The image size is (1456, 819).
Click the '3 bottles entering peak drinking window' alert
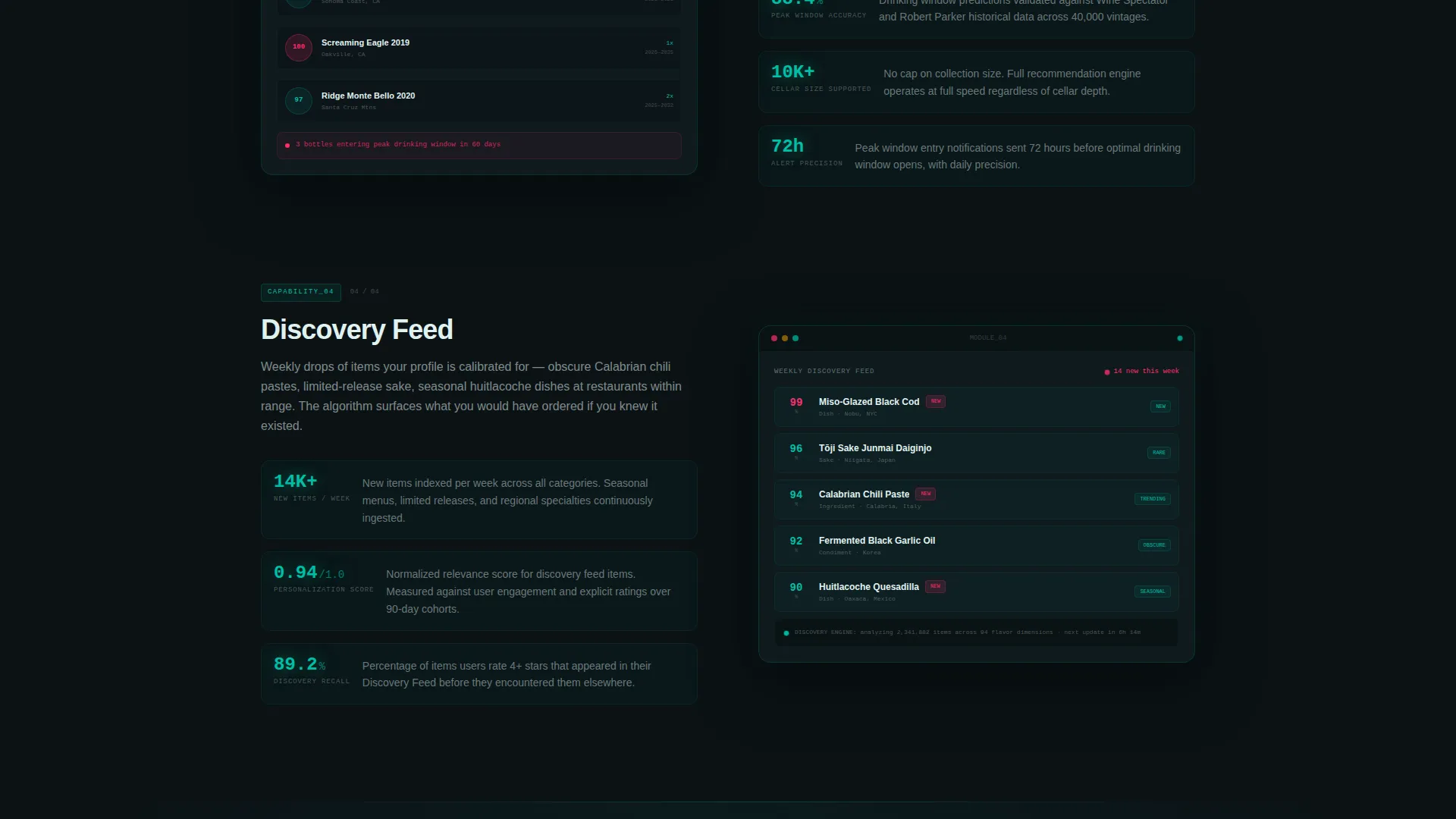(x=479, y=146)
